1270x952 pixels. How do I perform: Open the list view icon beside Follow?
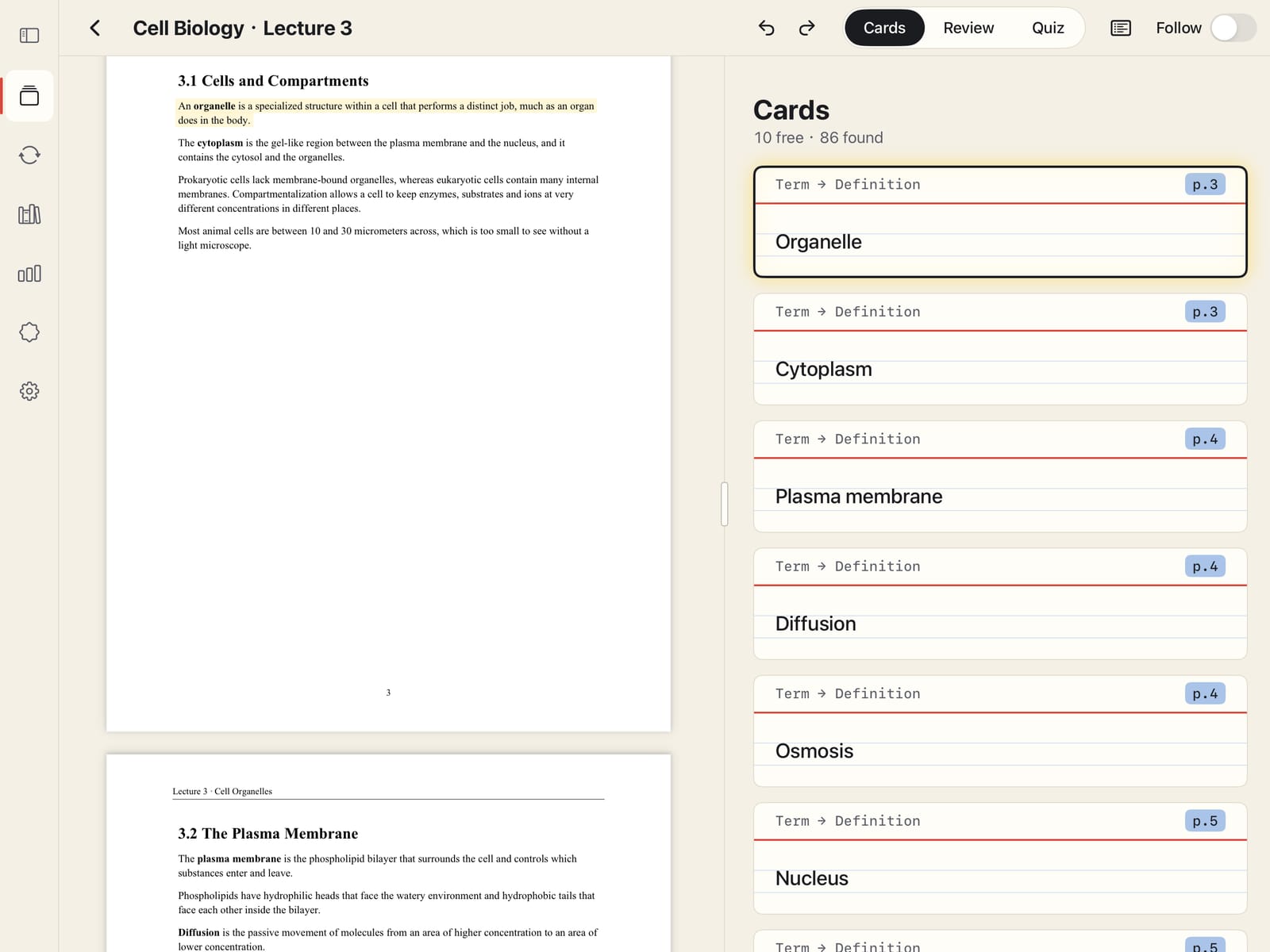click(x=1121, y=29)
